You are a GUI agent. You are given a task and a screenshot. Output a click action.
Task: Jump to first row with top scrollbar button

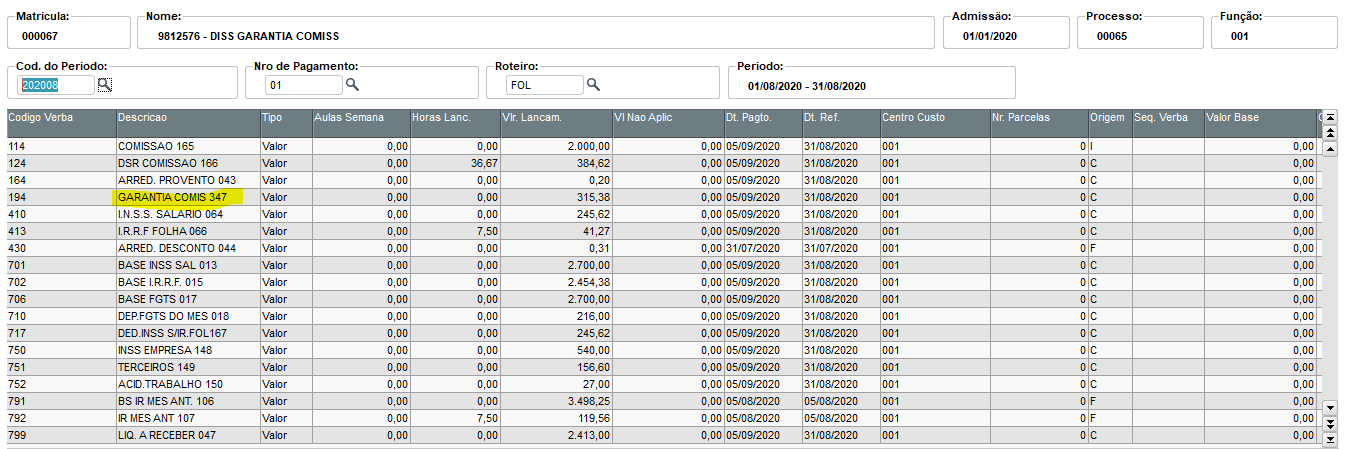pyautogui.click(x=1329, y=117)
